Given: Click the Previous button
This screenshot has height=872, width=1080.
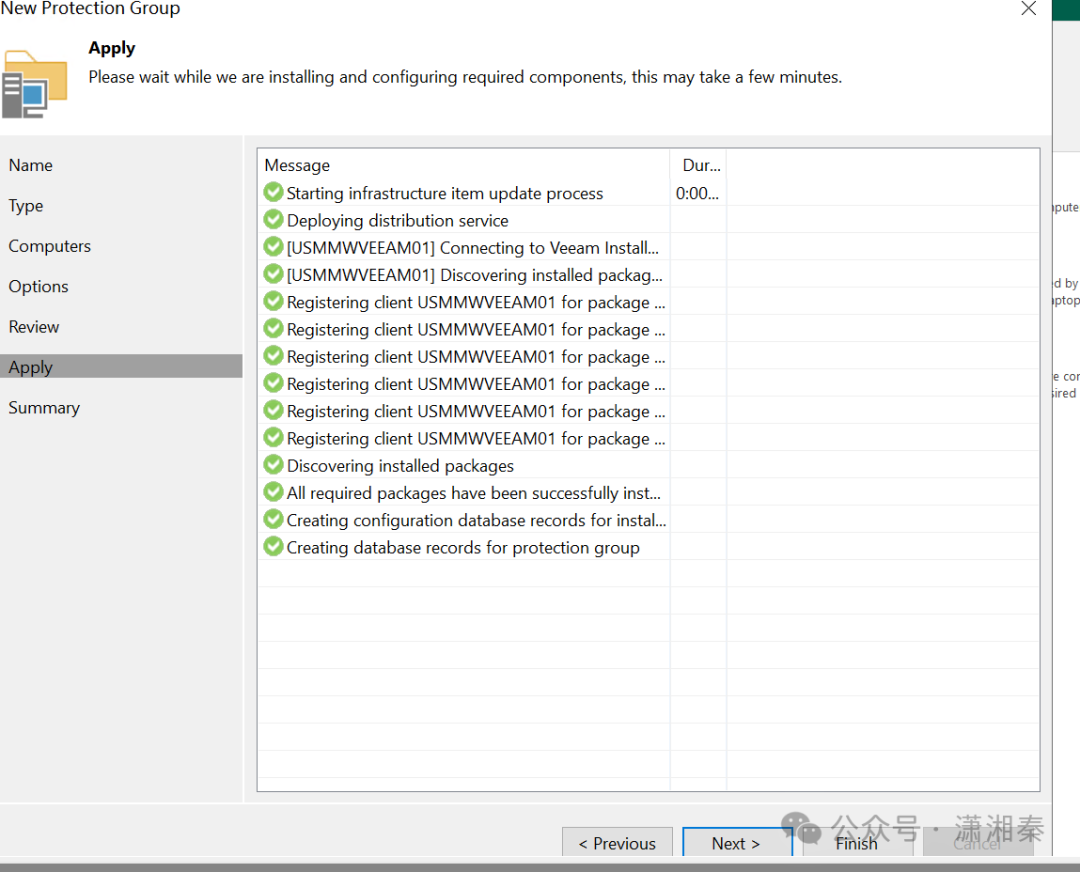Looking at the screenshot, I should (x=617, y=843).
